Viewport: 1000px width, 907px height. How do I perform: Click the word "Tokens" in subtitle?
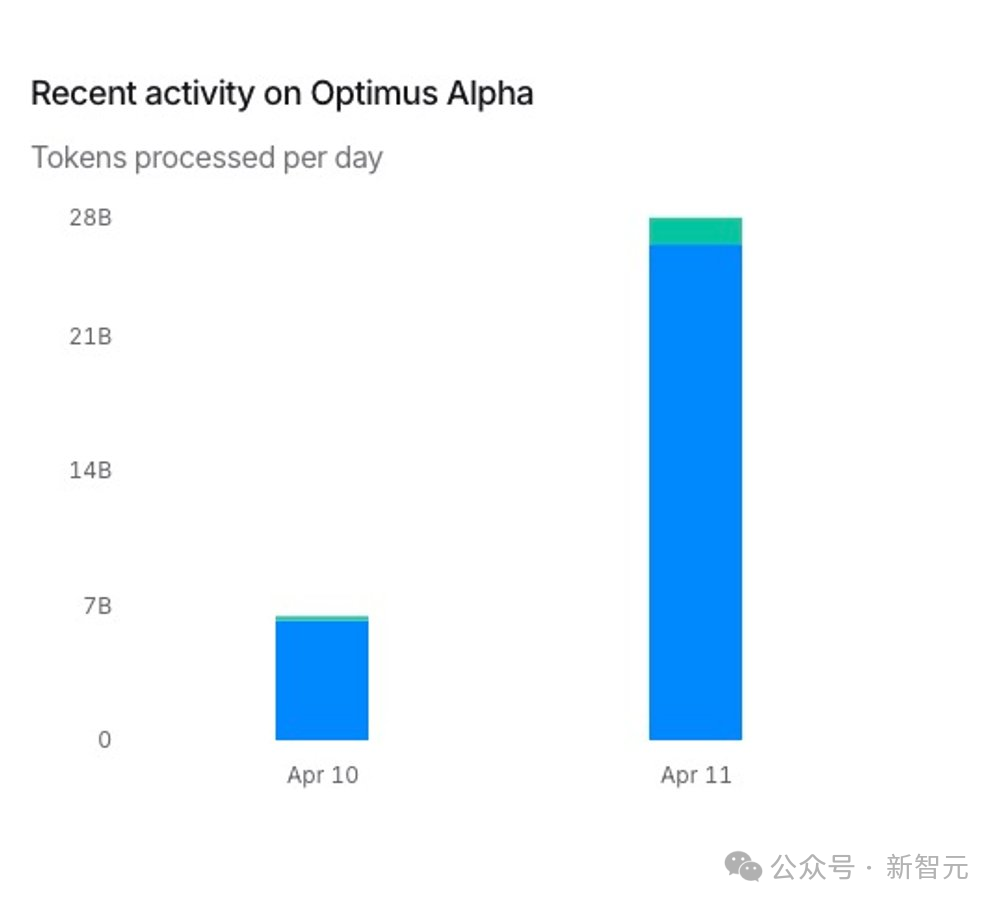(80, 157)
